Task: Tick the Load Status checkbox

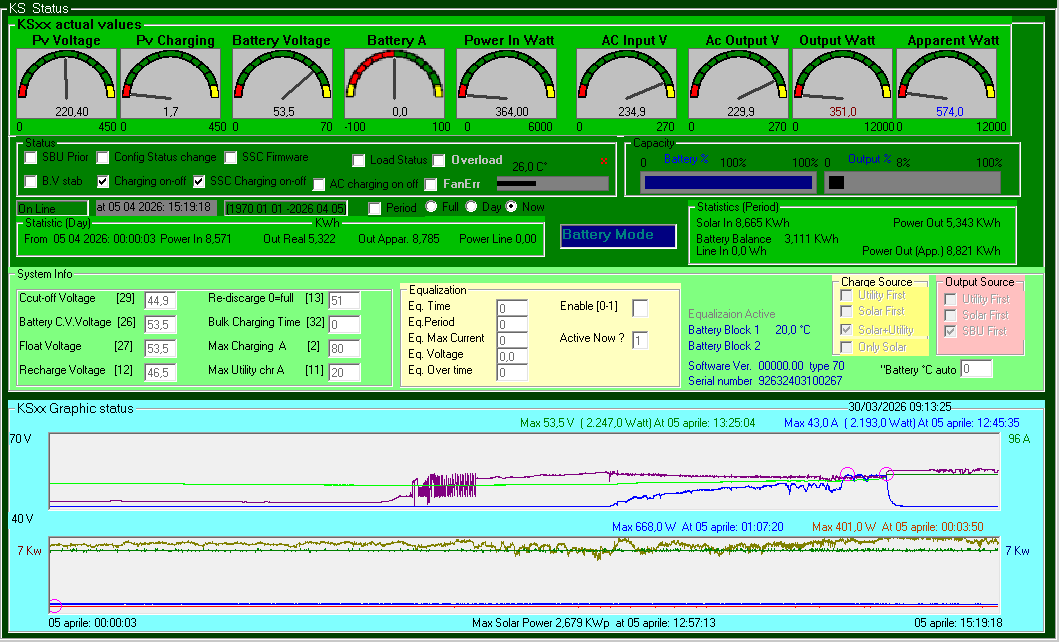Action: (x=360, y=161)
